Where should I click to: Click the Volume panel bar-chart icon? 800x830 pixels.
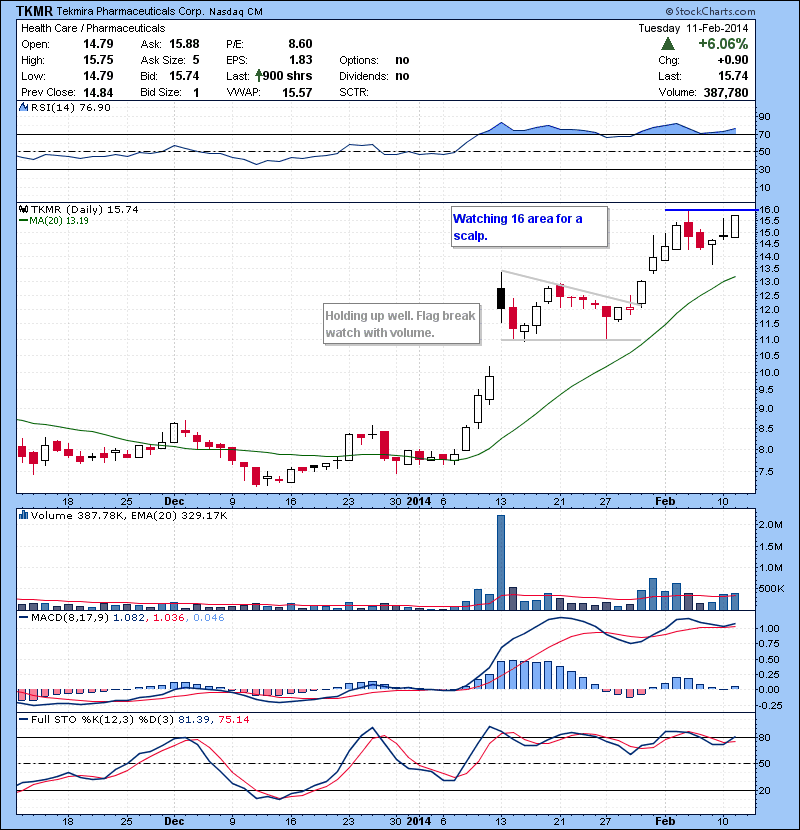pyautogui.click(x=23, y=515)
